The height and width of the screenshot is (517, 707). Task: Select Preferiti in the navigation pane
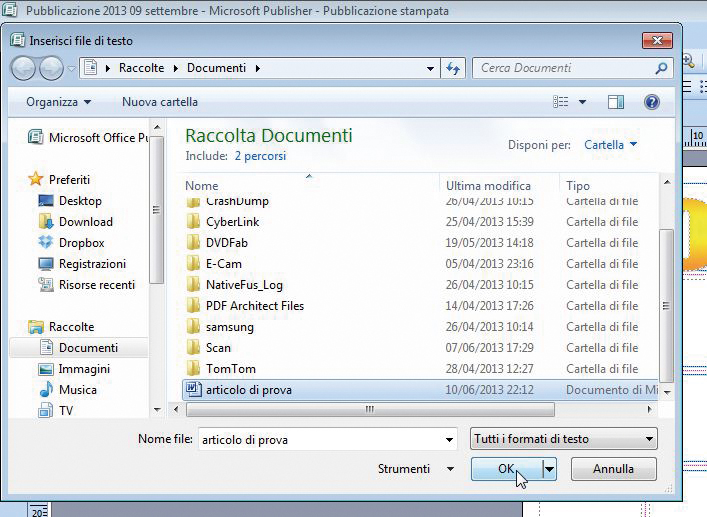click(59, 179)
